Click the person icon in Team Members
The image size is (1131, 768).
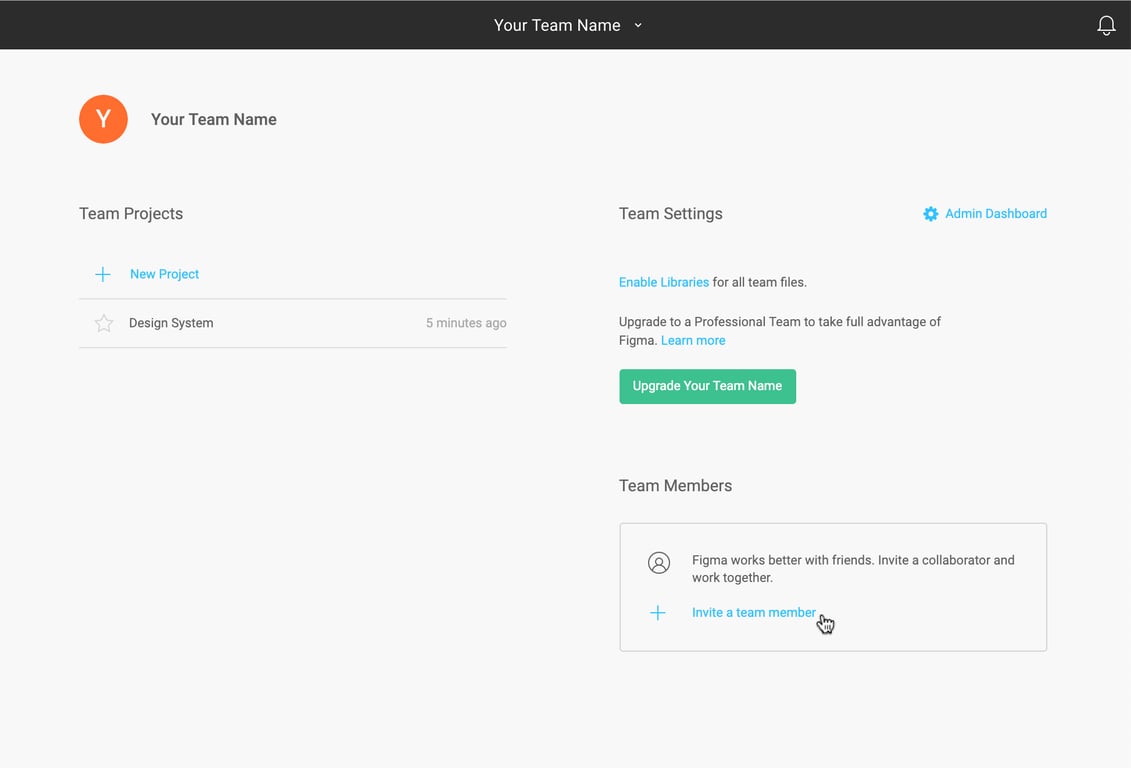pos(658,563)
